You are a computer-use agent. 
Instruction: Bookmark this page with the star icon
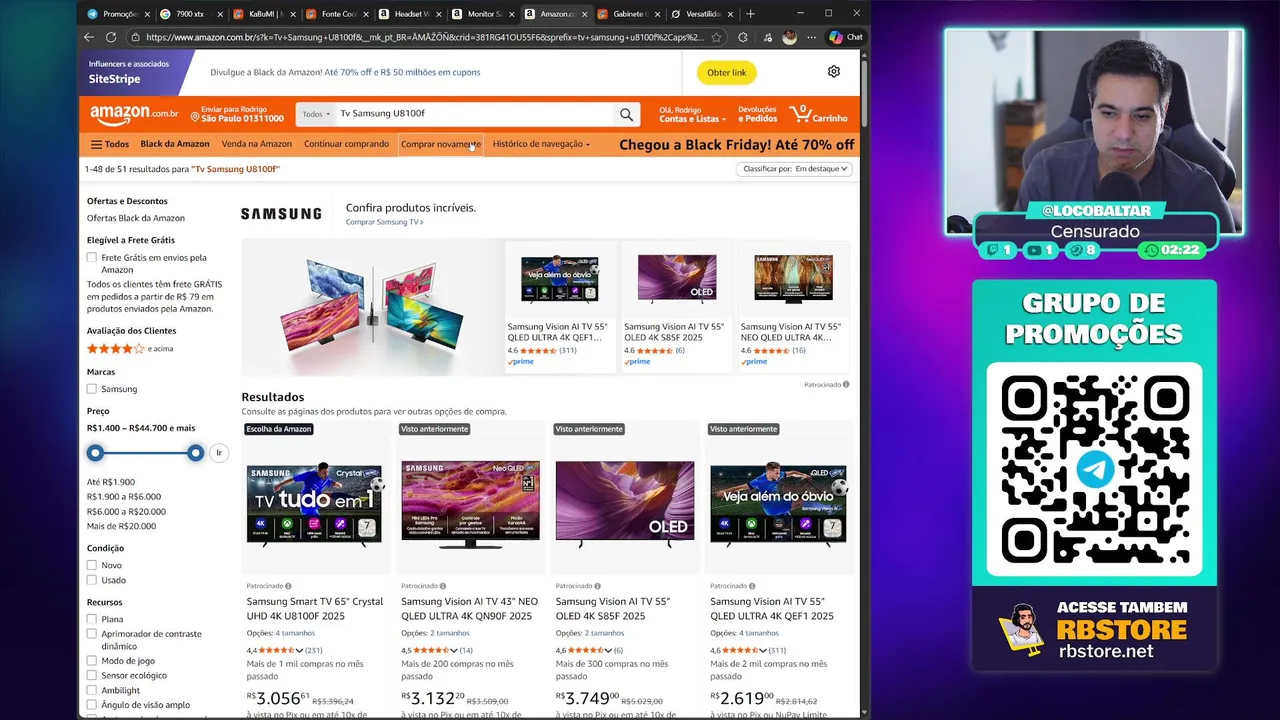pyautogui.click(x=716, y=37)
